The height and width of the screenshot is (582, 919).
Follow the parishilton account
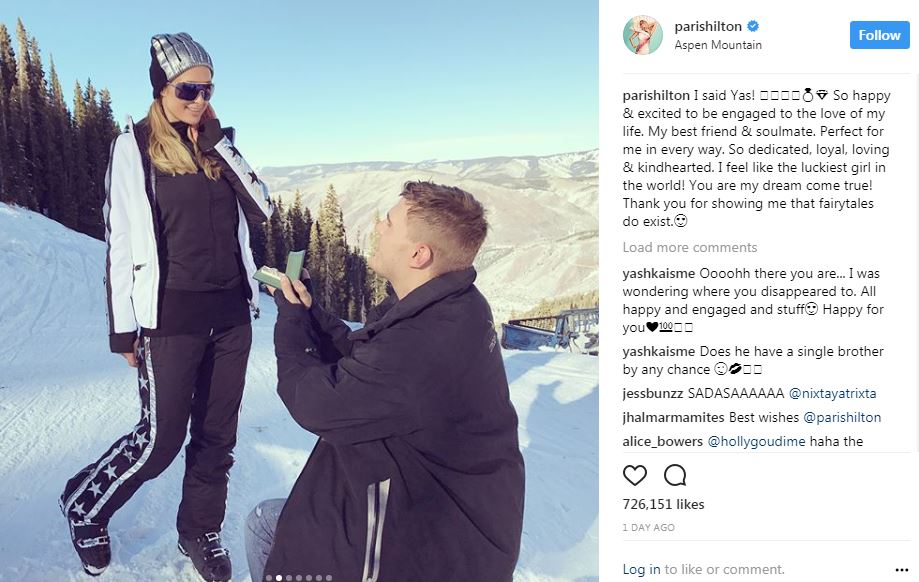(879, 35)
